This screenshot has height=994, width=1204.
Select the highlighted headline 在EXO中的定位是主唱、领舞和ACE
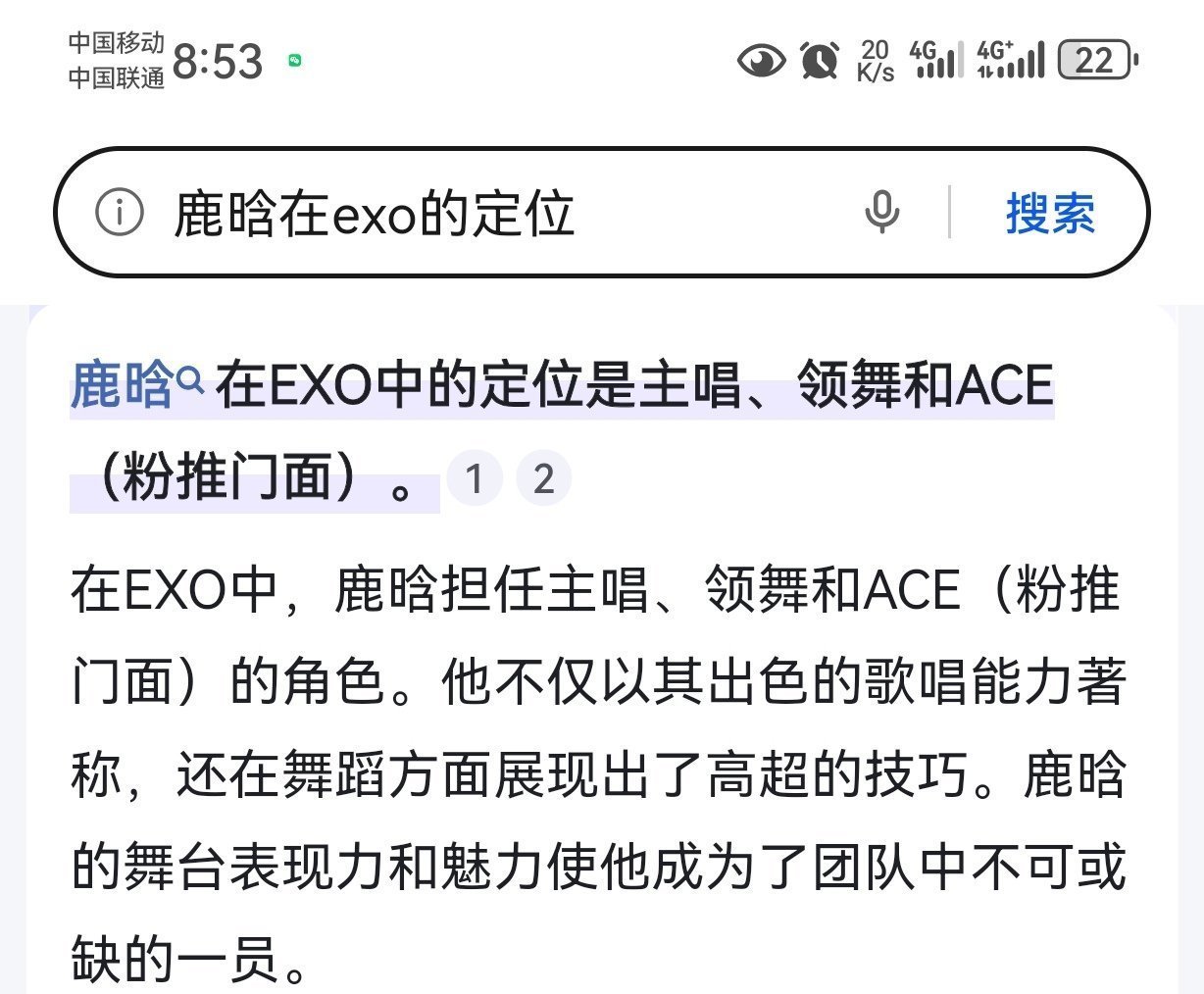click(634, 385)
